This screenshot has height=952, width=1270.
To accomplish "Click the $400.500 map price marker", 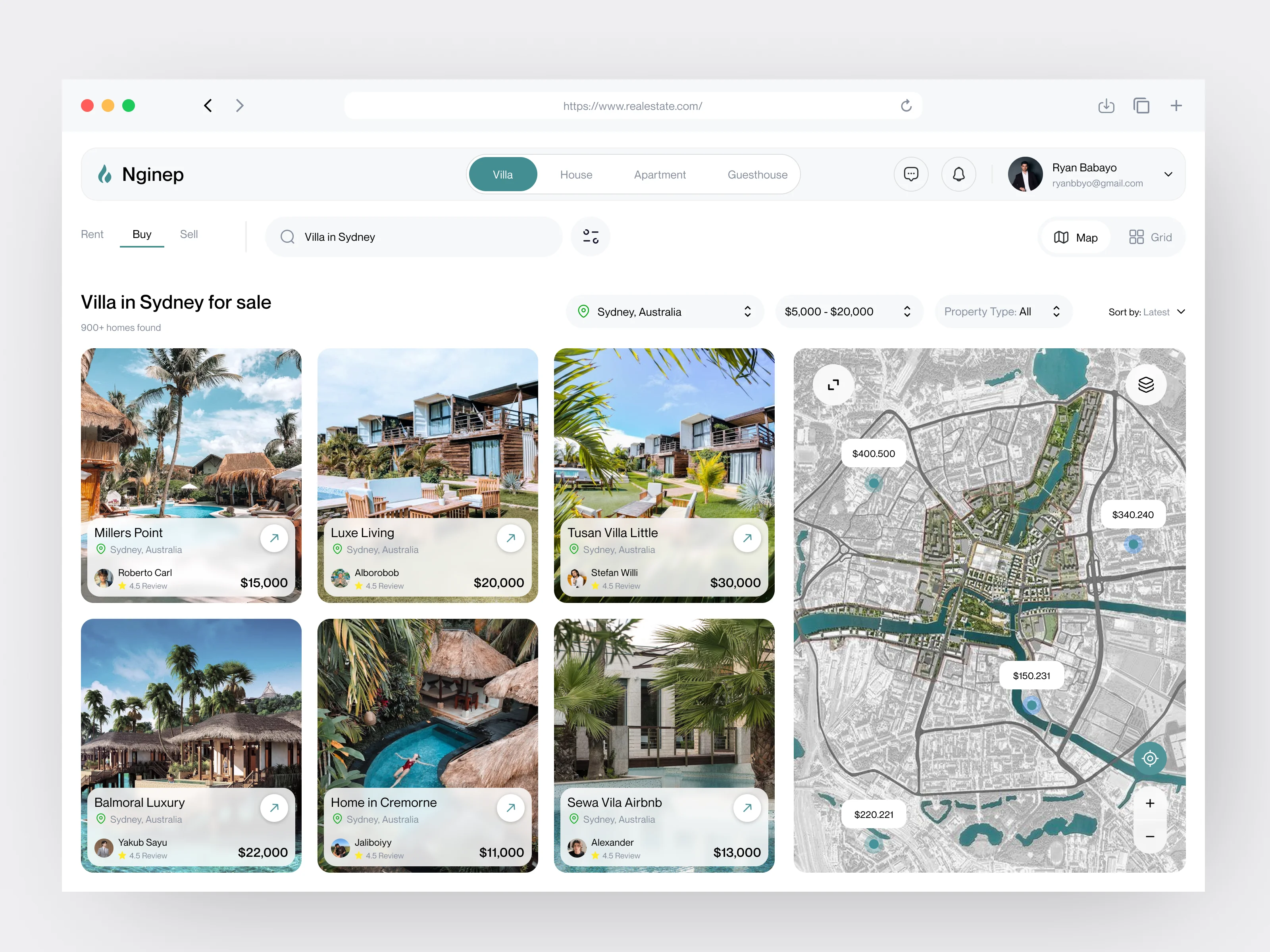I will point(873,453).
